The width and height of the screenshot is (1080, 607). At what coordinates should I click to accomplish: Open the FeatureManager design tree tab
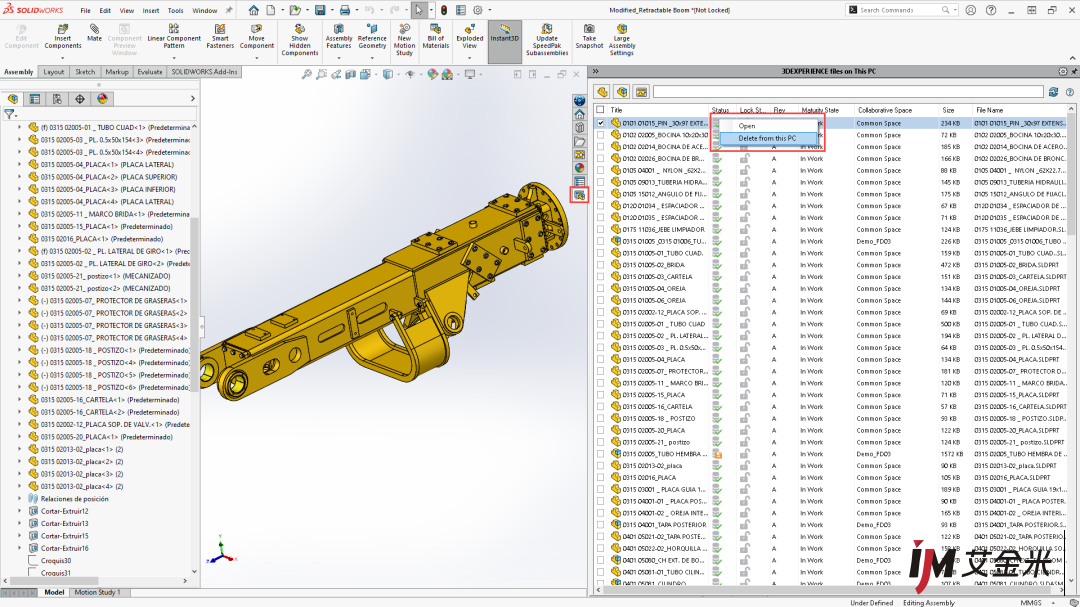12,99
